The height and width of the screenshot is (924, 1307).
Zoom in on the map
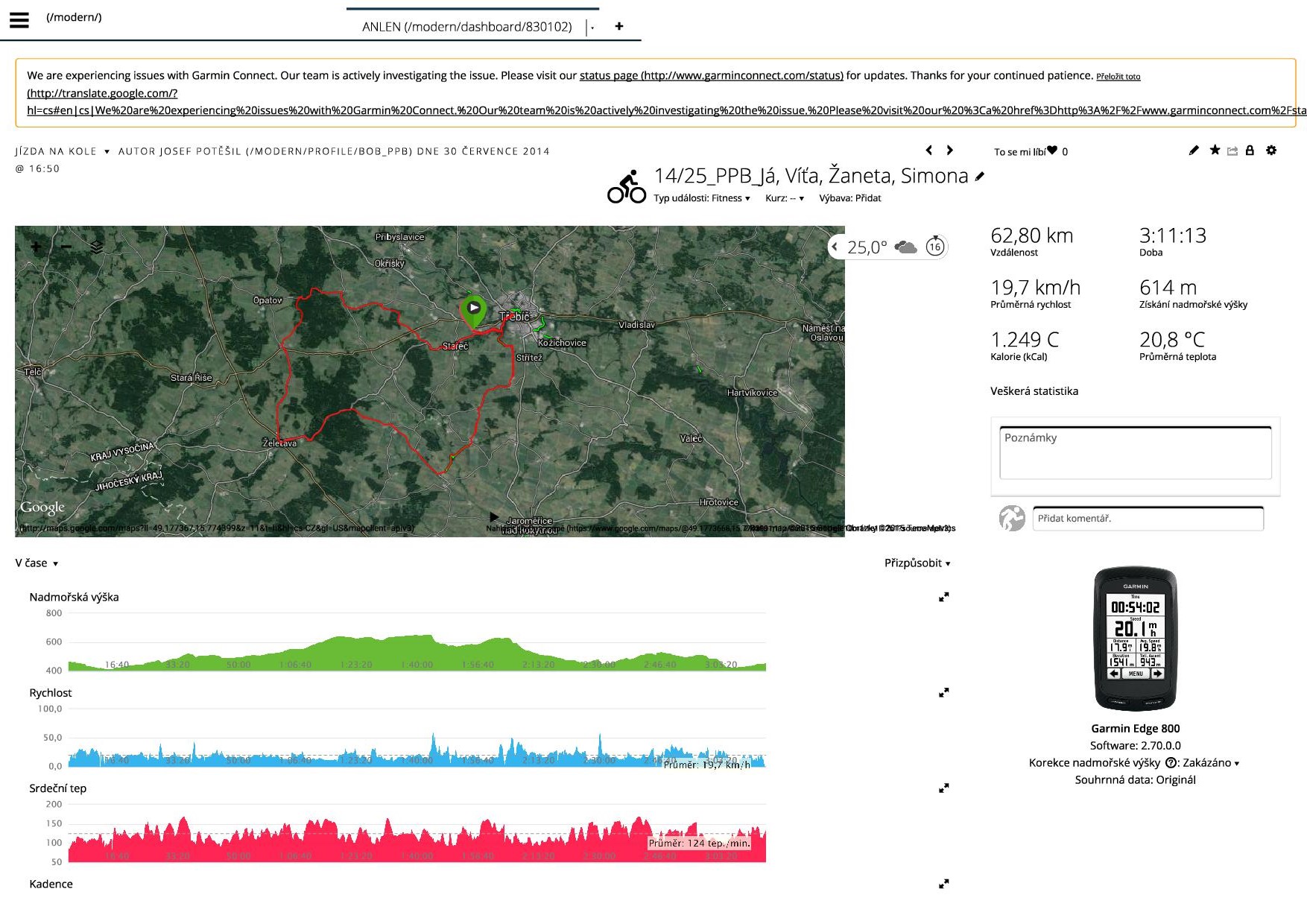coord(36,247)
